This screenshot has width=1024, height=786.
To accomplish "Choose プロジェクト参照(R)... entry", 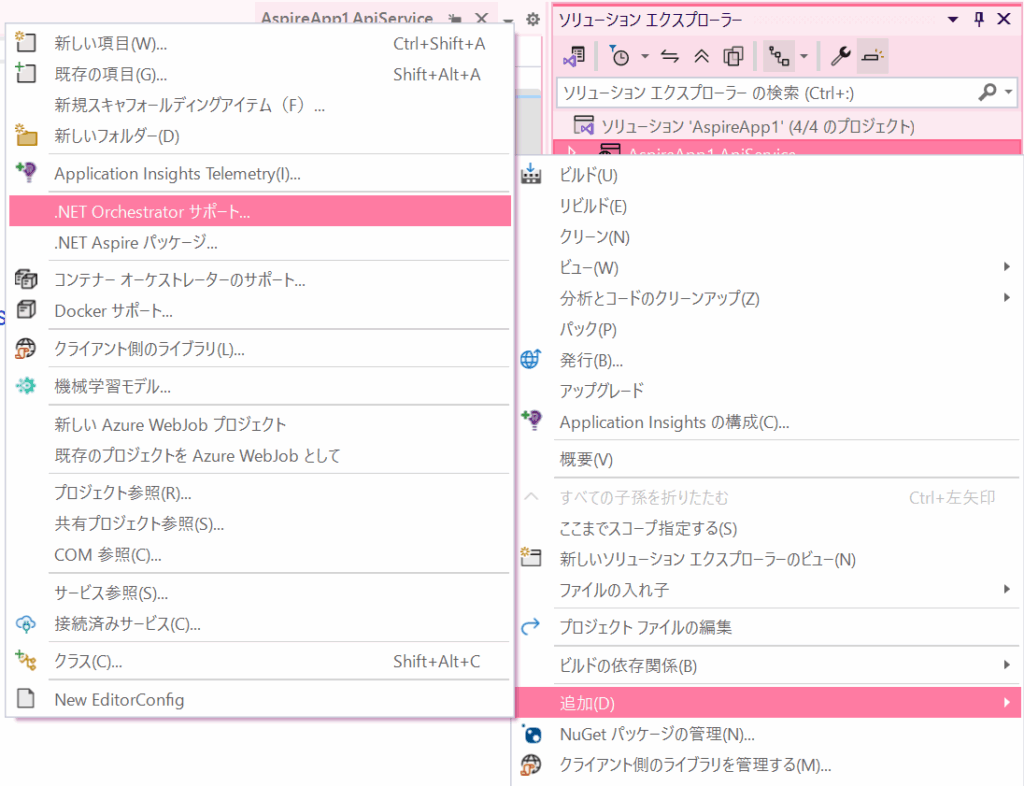I will point(260,493).
